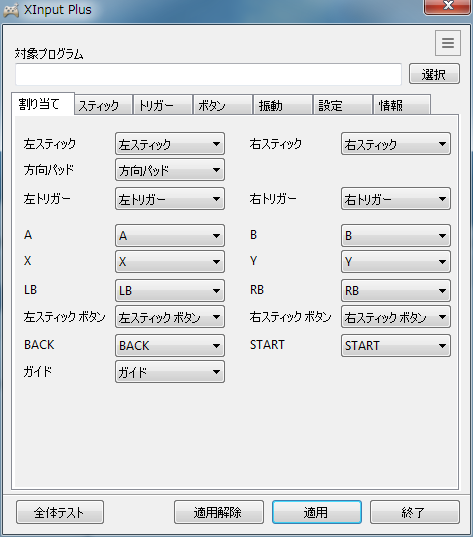
Task: Expand the 右スティック assignment dropdown
Action: pyautogui.click(x=396, y=144)
